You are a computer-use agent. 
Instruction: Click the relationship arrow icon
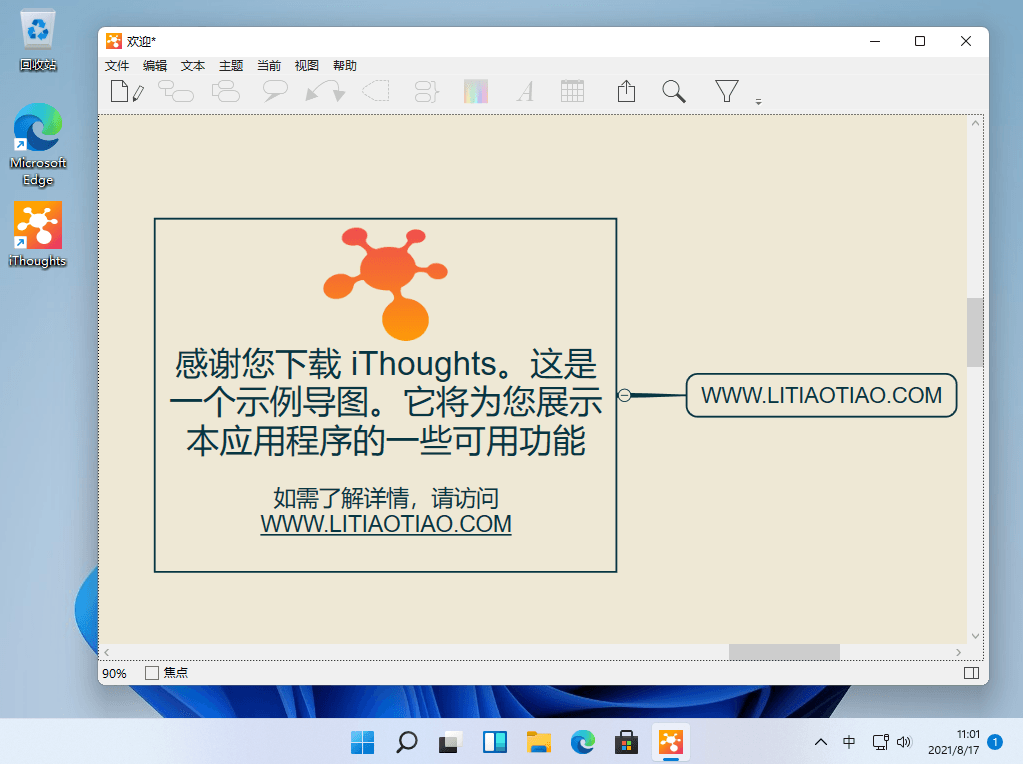tap(325, 91)
